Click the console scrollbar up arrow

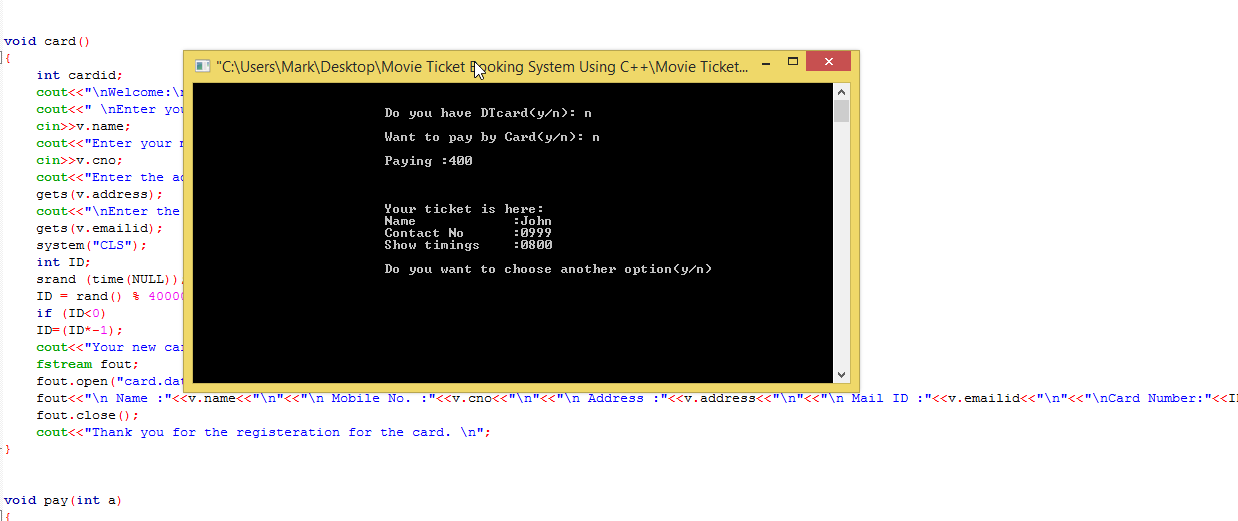click(841, 91)
